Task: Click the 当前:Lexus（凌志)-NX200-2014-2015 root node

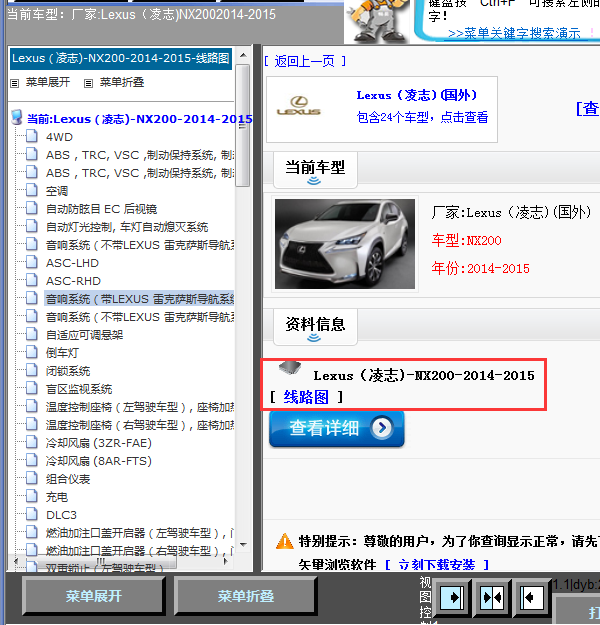Action: [x=140, y=119]
